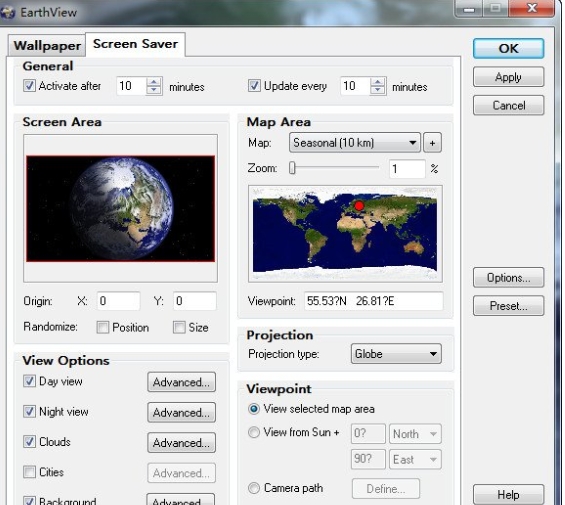Click the EarthView globe title icon

(7, 12)
